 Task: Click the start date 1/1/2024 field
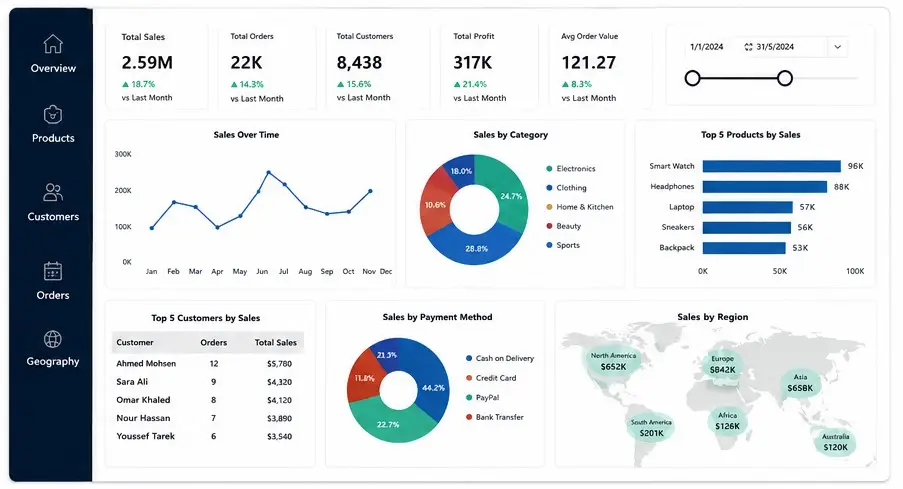707,47
